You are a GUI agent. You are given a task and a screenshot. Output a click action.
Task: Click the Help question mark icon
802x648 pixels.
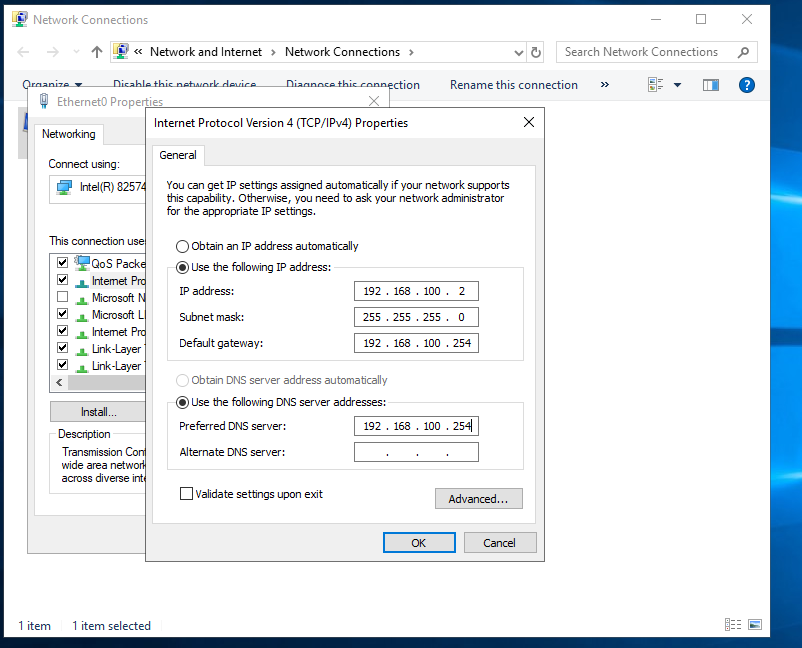click(x=746, y=85)
